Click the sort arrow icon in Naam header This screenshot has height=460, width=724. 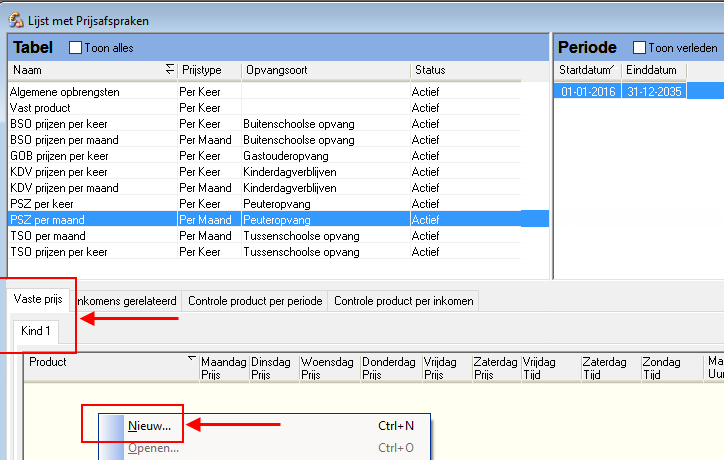coord(169,70)
